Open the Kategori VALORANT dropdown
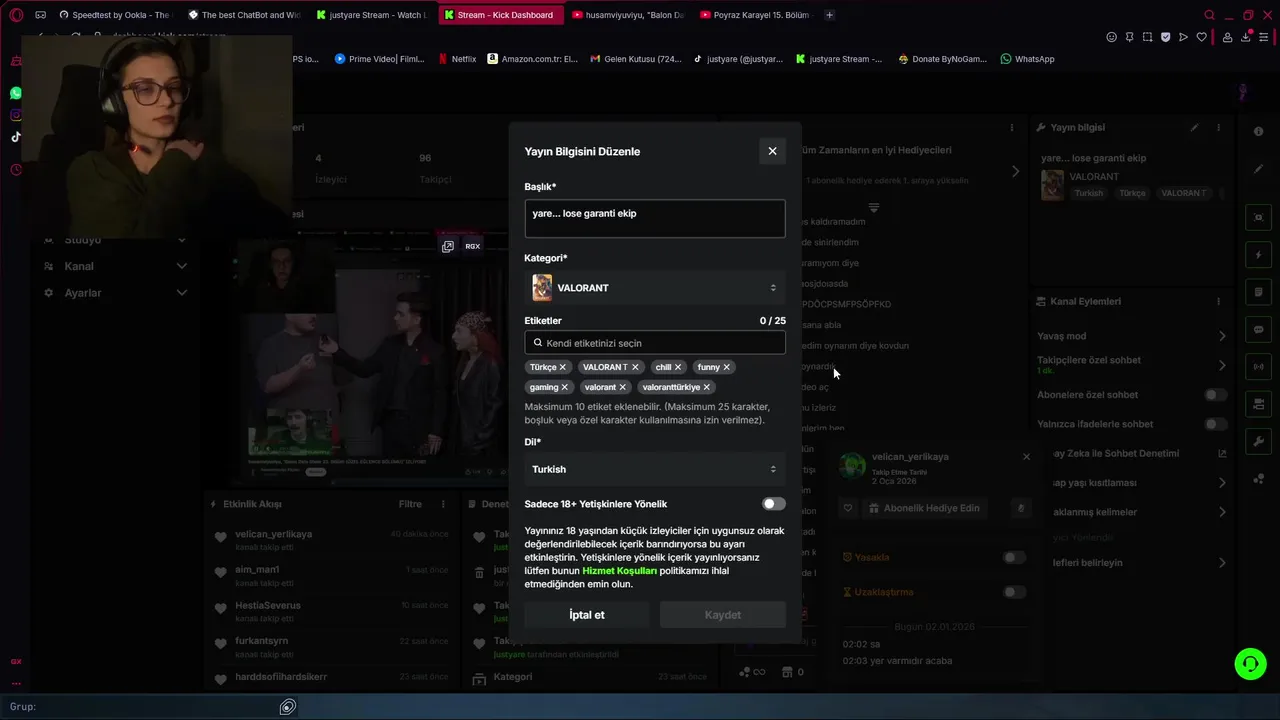The height and width of the screenshot is (720, 1280). click(x=655, y=288)
